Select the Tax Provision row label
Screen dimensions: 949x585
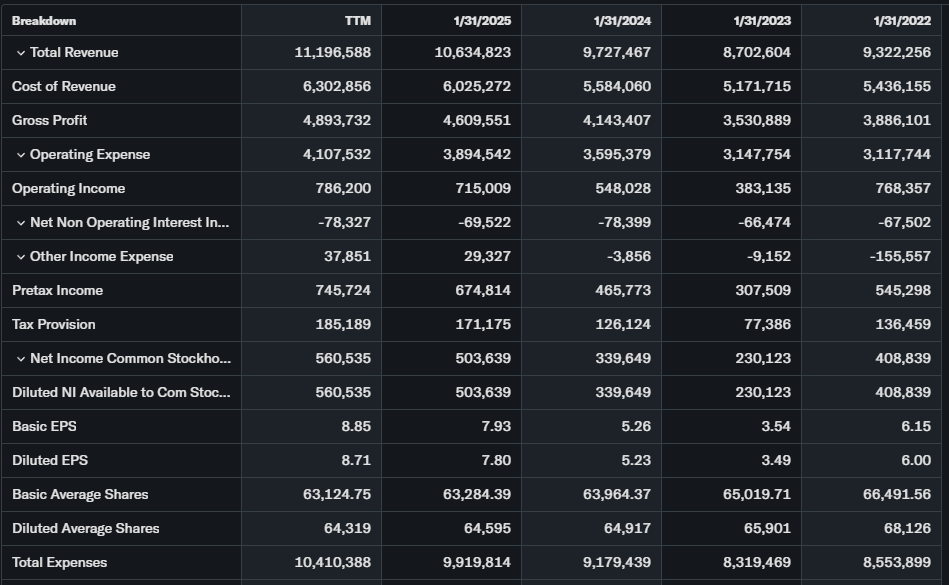coord(54,325)
